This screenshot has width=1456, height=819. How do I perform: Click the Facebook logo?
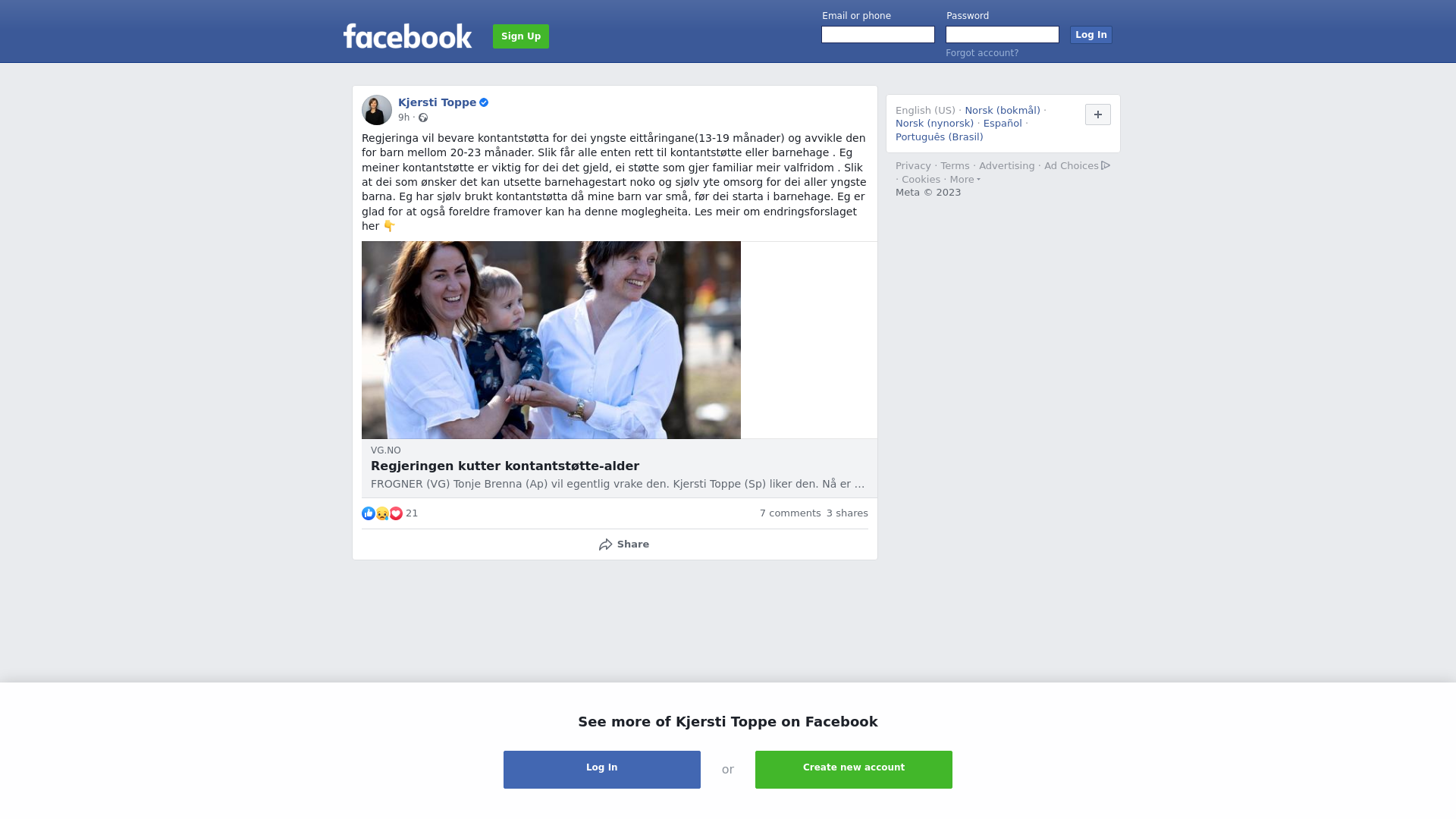click(407, 36)
